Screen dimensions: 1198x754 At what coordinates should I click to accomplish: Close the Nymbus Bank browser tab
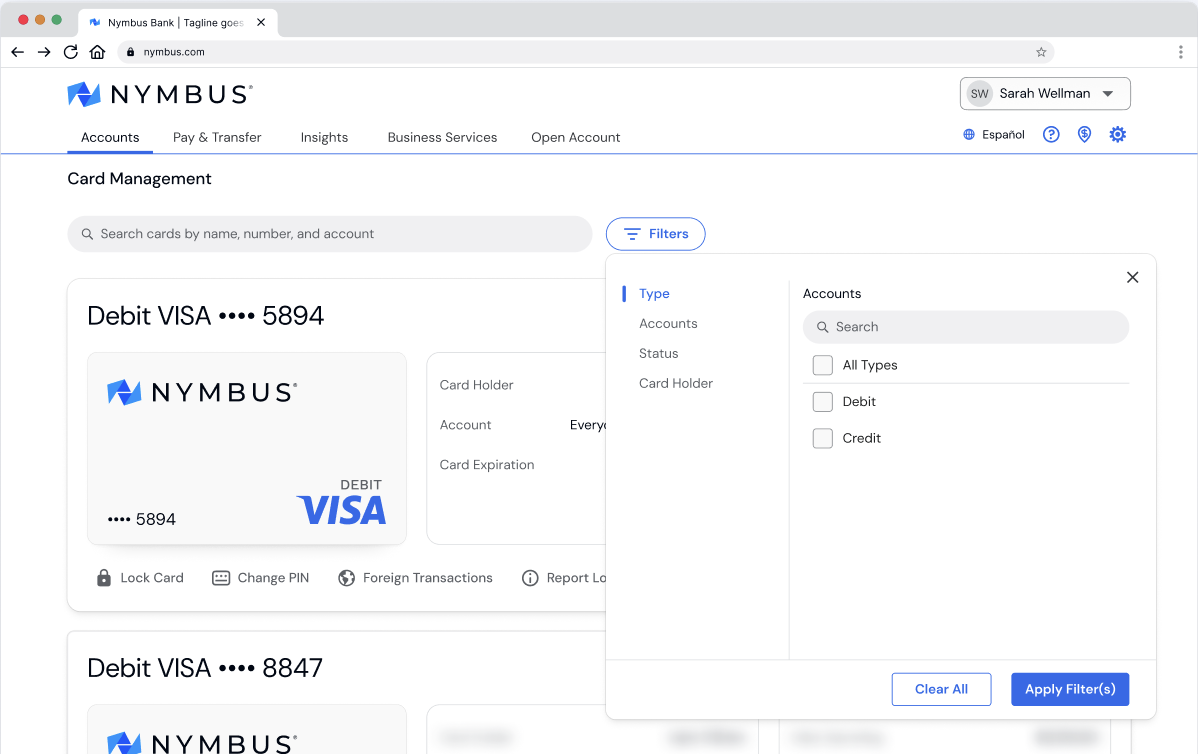click(x=261, y=22)
